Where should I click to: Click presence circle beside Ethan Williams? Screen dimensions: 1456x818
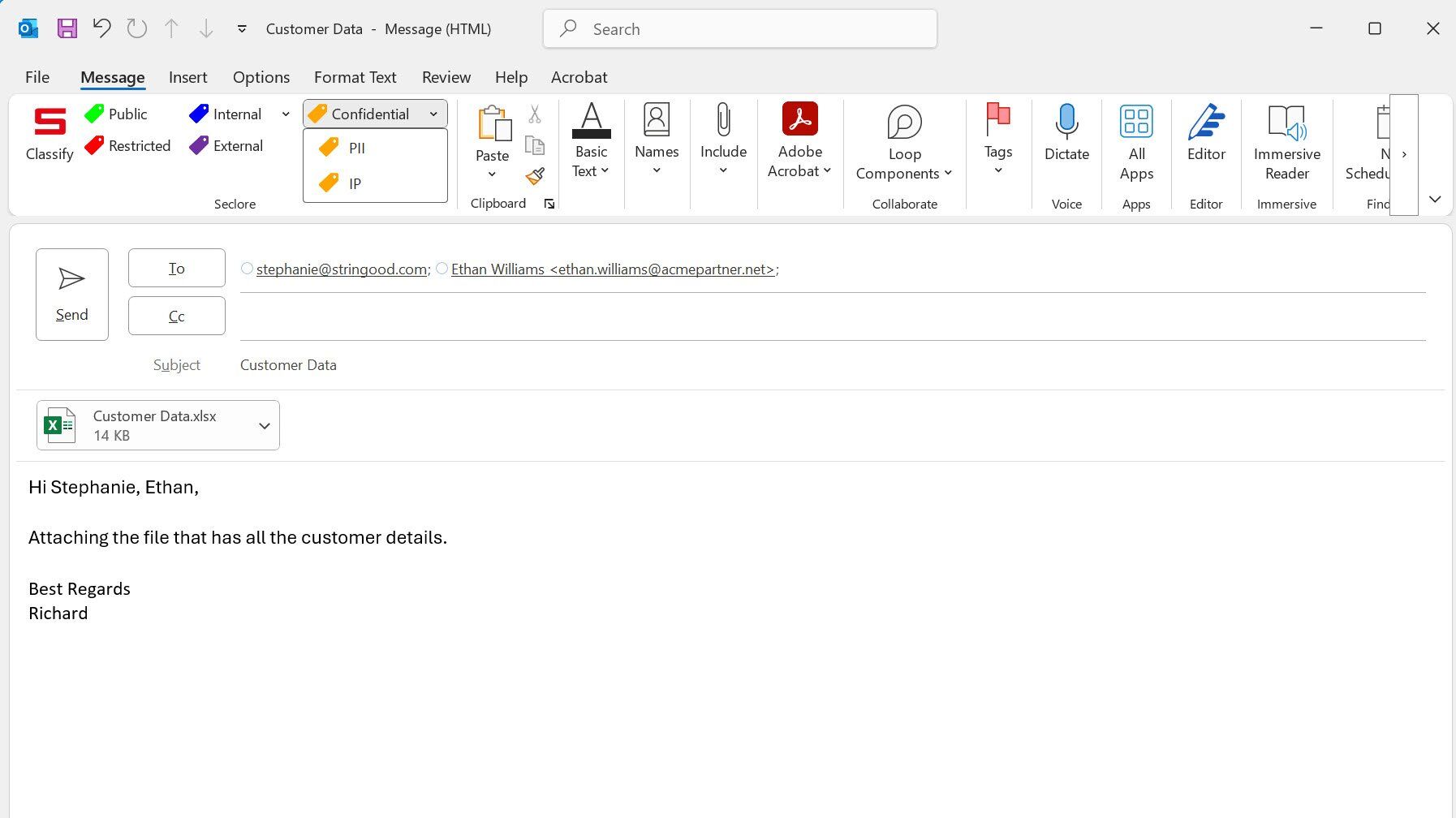click(x=442, y=269)
